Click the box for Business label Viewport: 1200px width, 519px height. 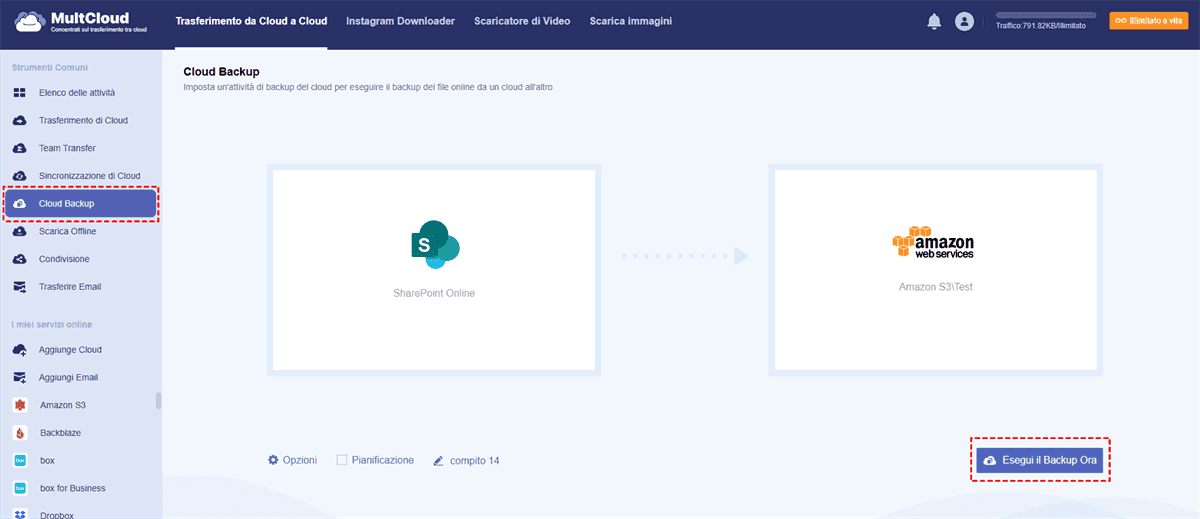coord(73,488)
